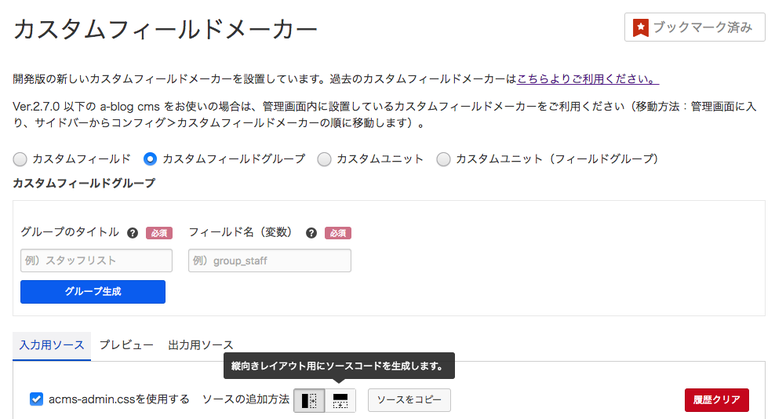Select the horizontal layout source icon
Image resolution: width=775 pixels, height=419 pixels.
pyautogui.click(x=341, y=400)
